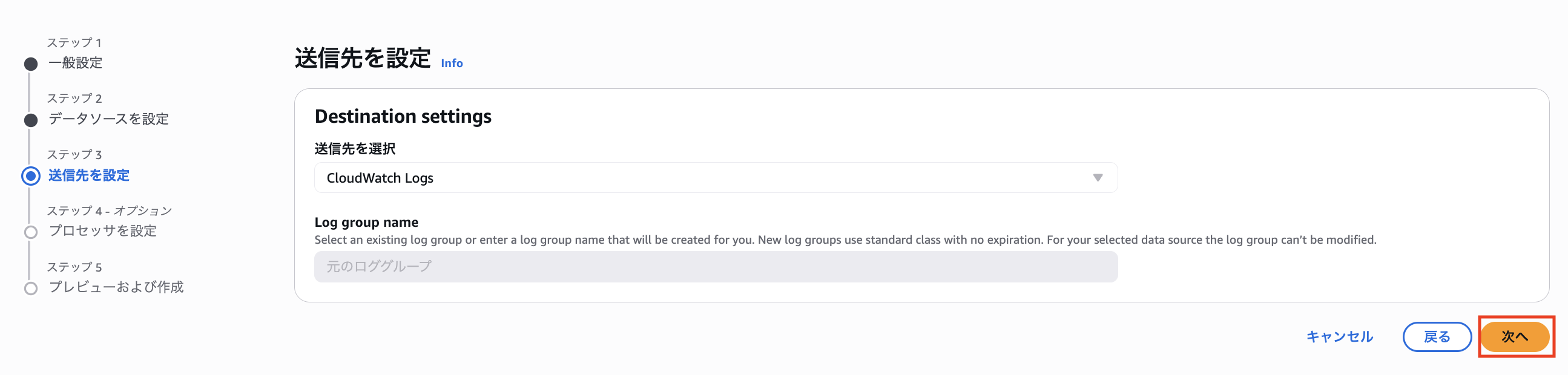Click the step 1 filled circle marker
The height and width of the screenshot is (375, 1568).
tap(31, 64)
